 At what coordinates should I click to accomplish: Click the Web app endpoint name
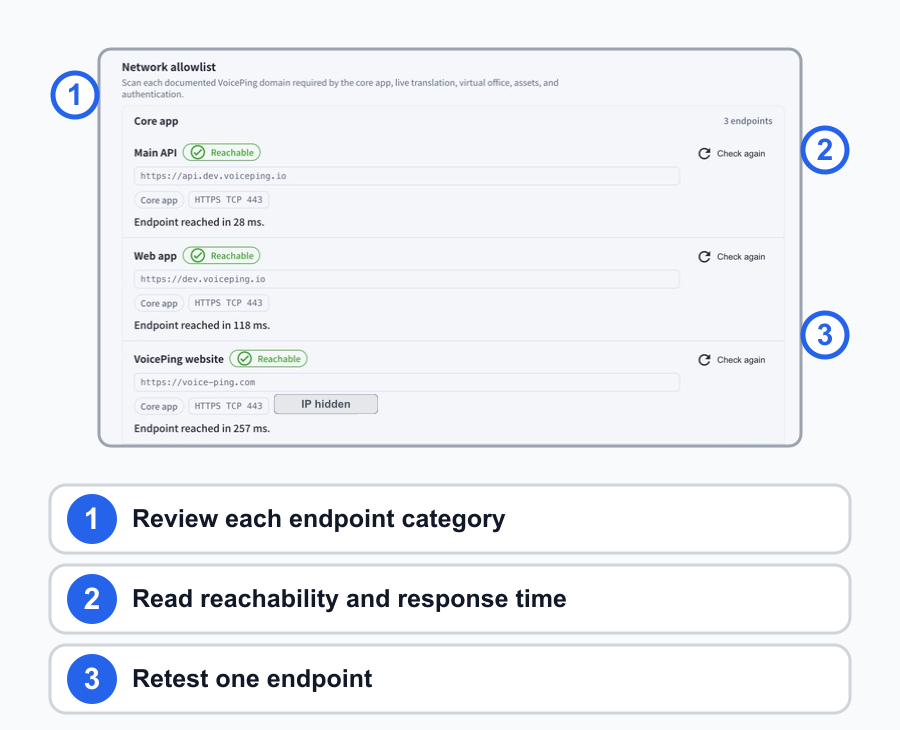pos(155,256)
